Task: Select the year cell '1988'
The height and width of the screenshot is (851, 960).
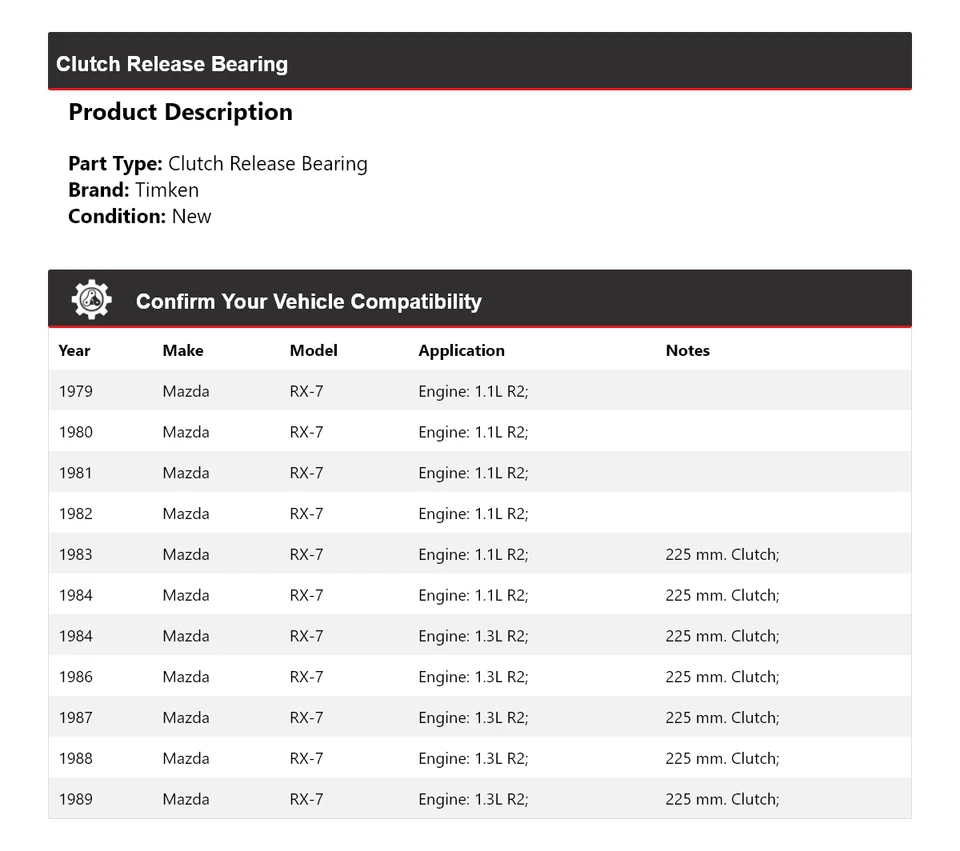Action: pyautogui.click(x=76, y=759)
